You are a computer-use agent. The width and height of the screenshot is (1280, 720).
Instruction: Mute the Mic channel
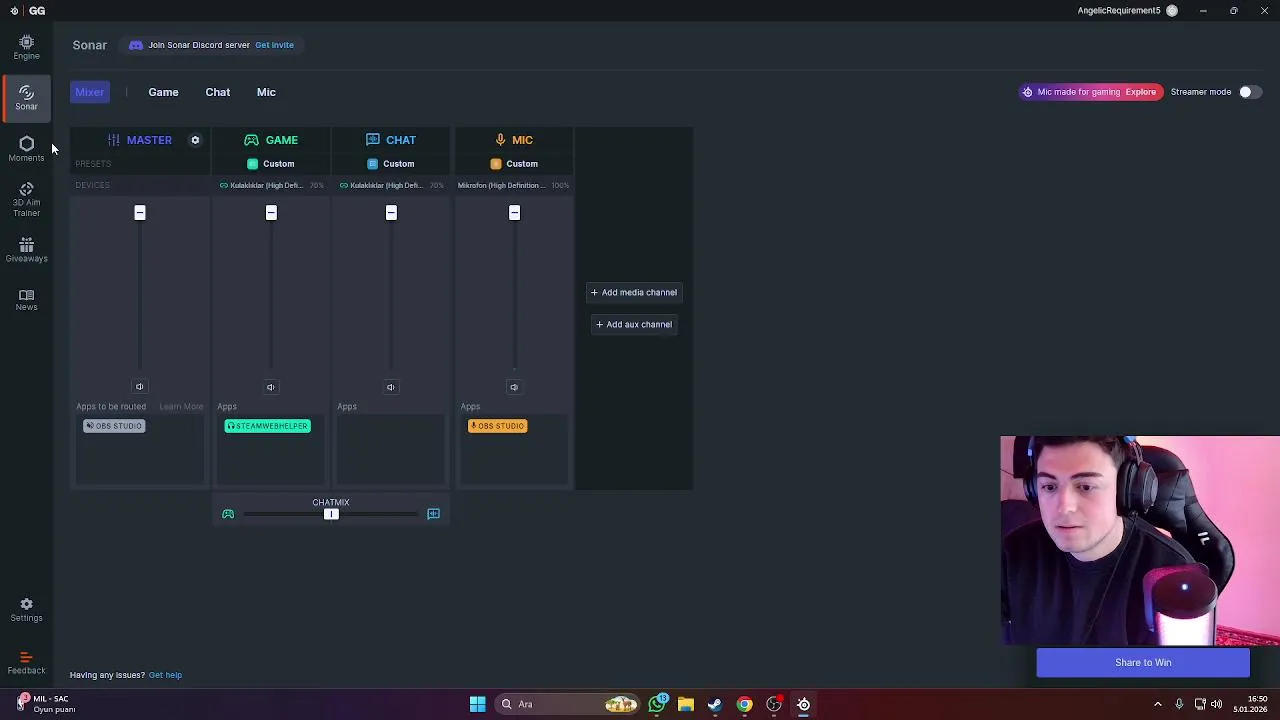(514, 387)
